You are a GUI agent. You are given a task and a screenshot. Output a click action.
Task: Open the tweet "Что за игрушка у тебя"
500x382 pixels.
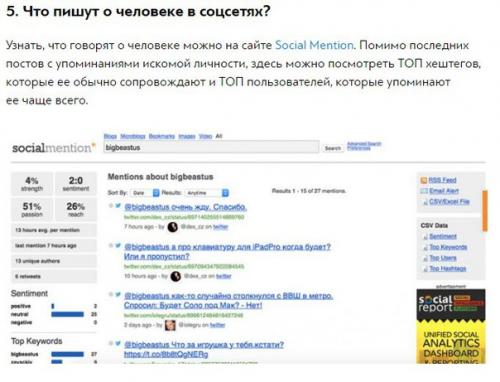pyautogui.click(x=204, y=345)
